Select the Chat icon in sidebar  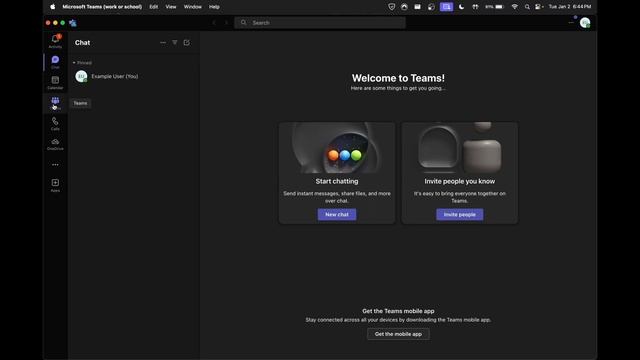[55, 62]
